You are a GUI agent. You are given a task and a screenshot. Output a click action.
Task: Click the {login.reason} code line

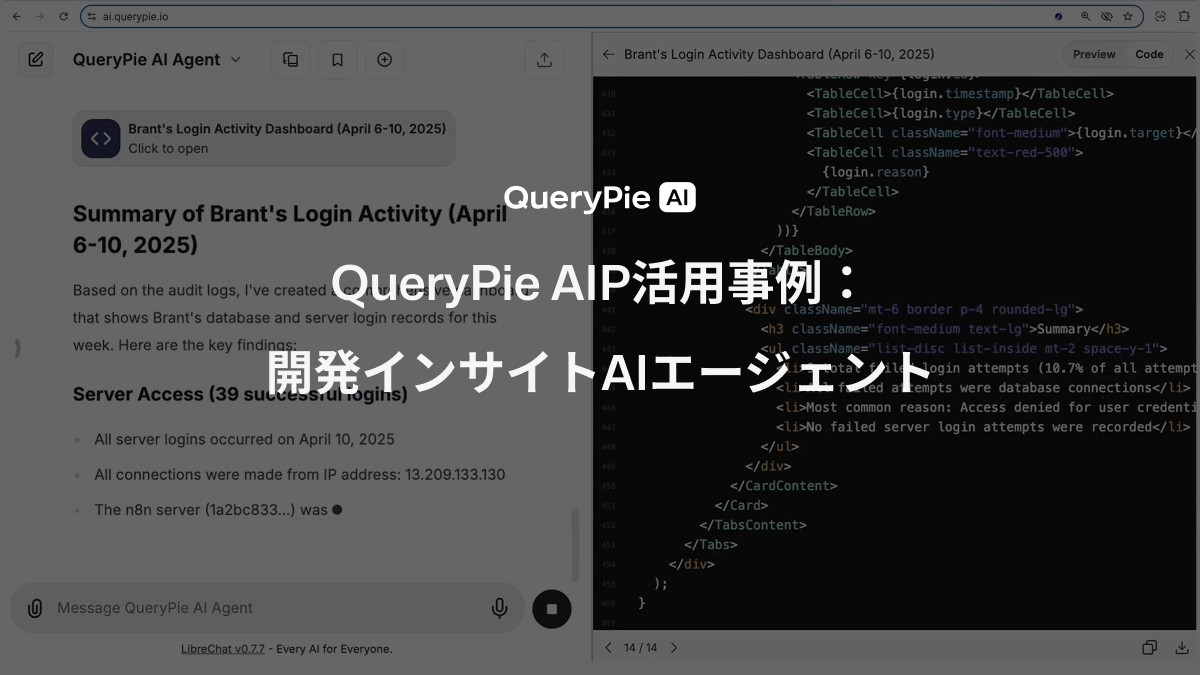click(876, 172)
